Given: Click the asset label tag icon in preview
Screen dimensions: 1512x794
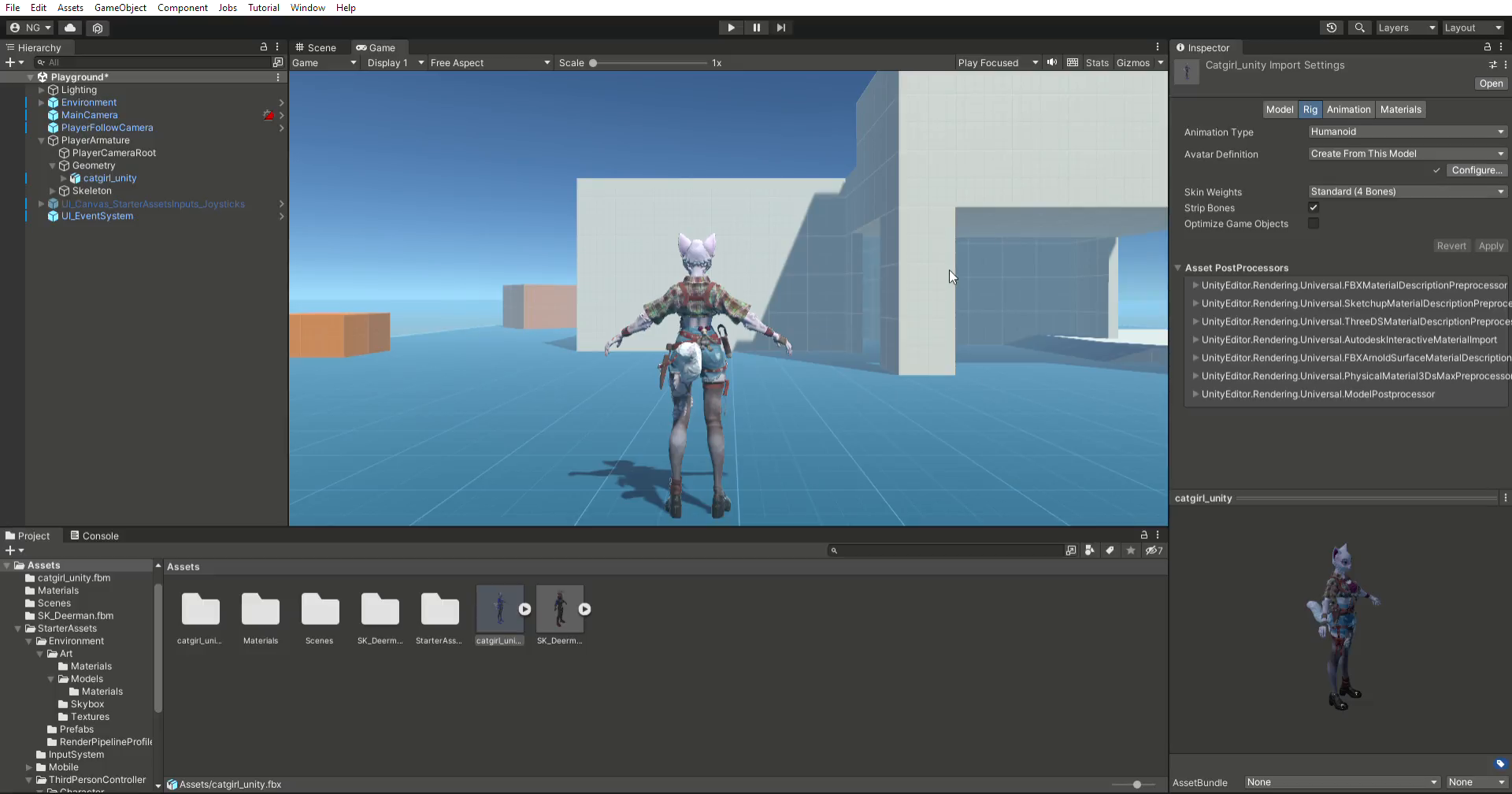Looking at the screenshot, I should coord(1500,763).
